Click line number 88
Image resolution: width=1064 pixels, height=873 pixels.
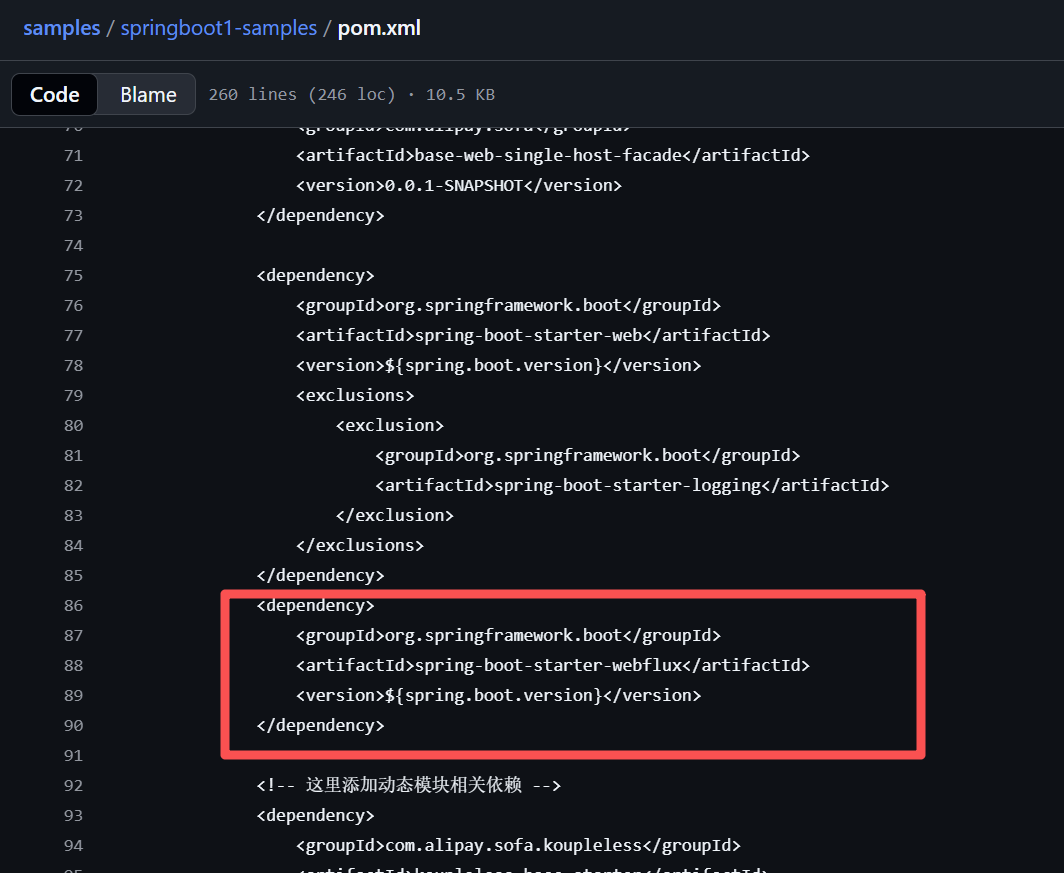tap(73, 665)
